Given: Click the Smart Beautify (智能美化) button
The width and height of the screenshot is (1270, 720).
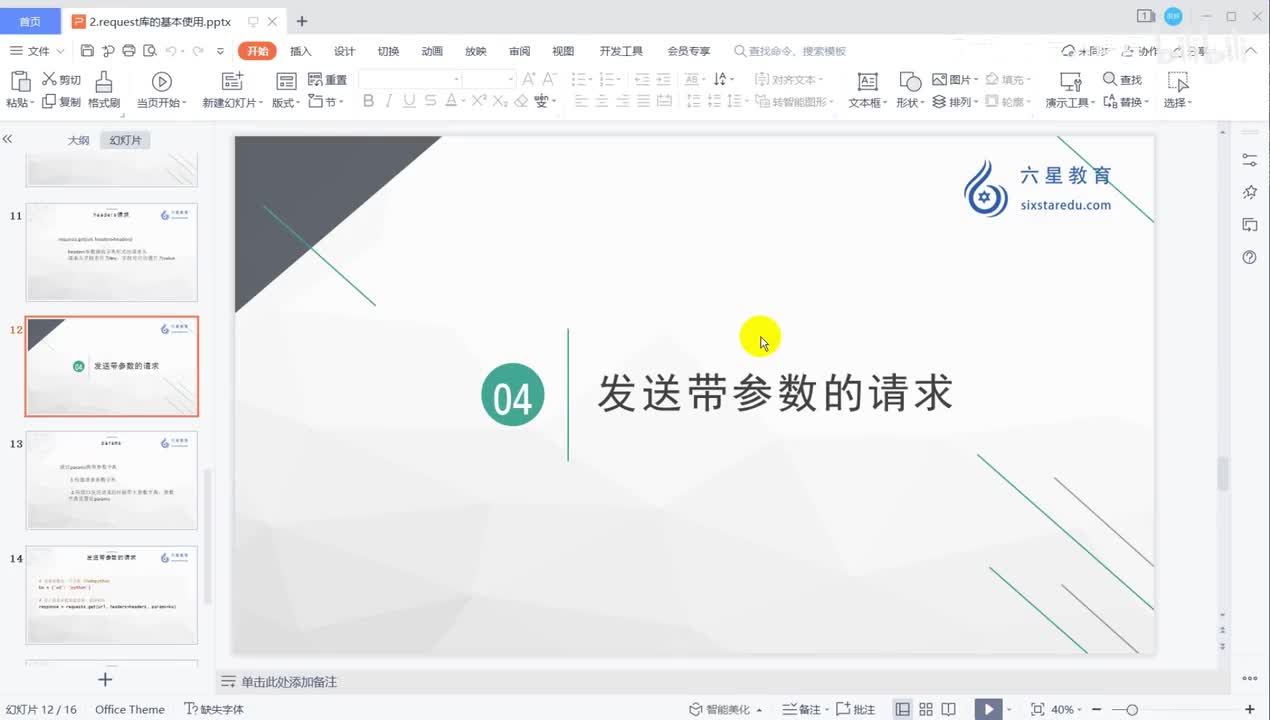Looking at the screenshot, I should coord(726,709).
